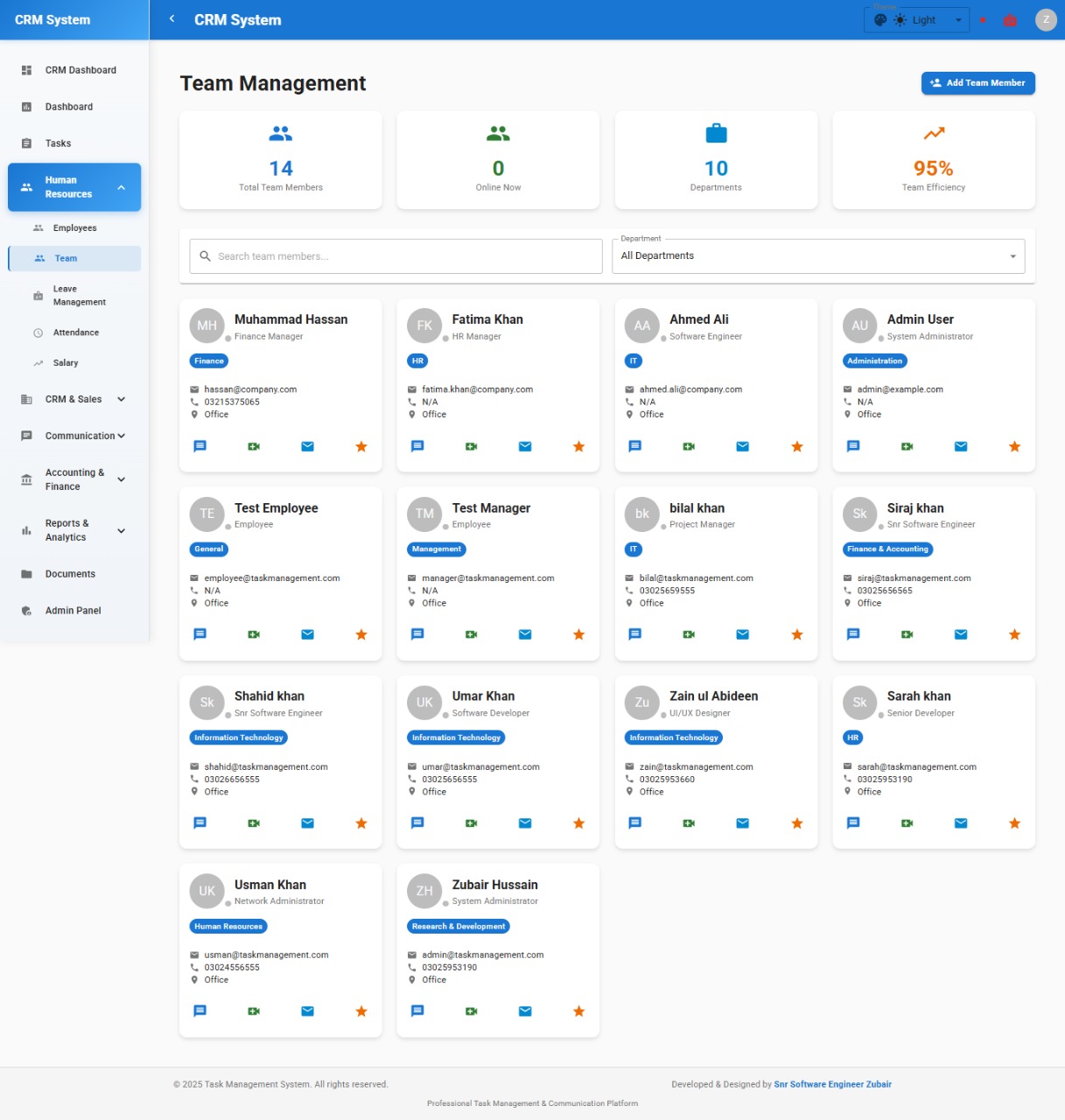Click Team Efficiency 95% stat card

coord(934,160)
